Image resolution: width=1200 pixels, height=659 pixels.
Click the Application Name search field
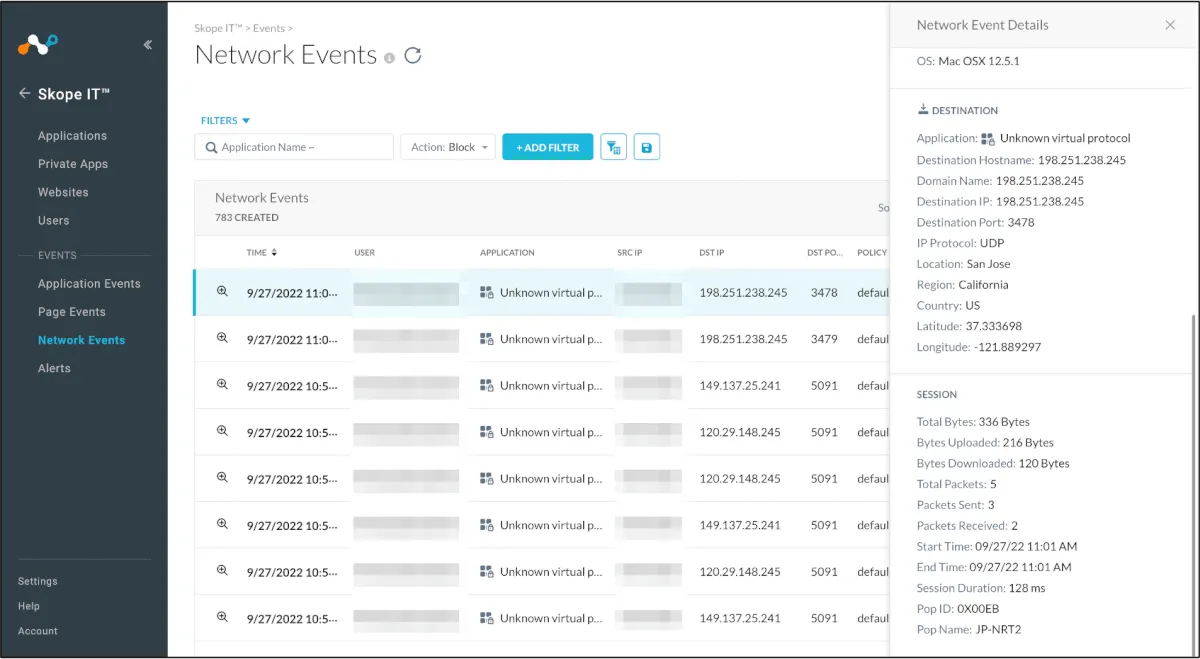click(294, 147)
